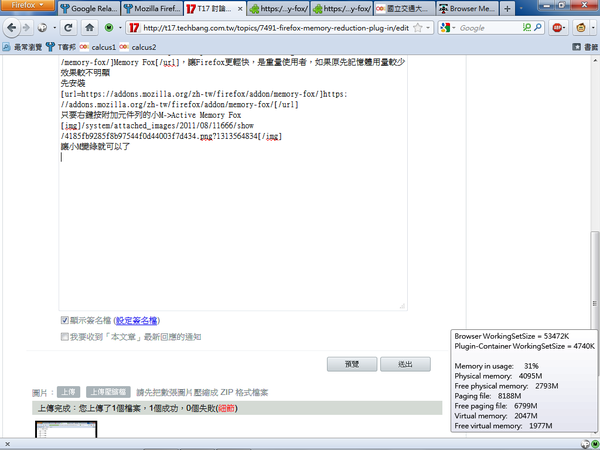
Task: Click green M icon in add-on bar
Action: [x=595, y=444]
